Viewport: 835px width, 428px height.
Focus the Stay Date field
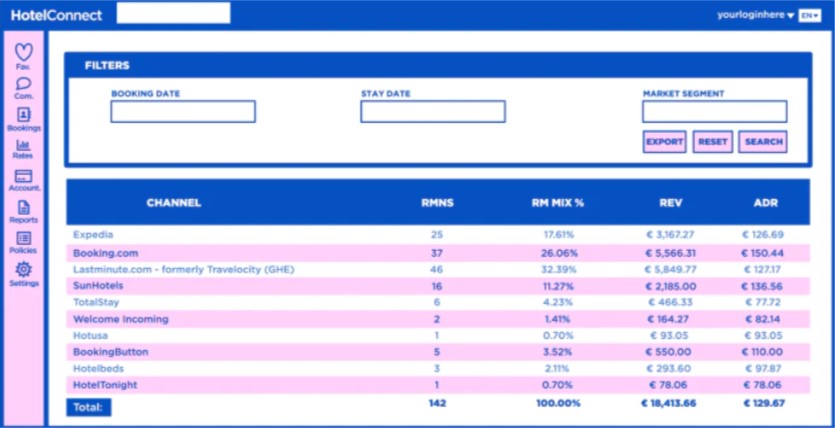(x=433, y=111)
